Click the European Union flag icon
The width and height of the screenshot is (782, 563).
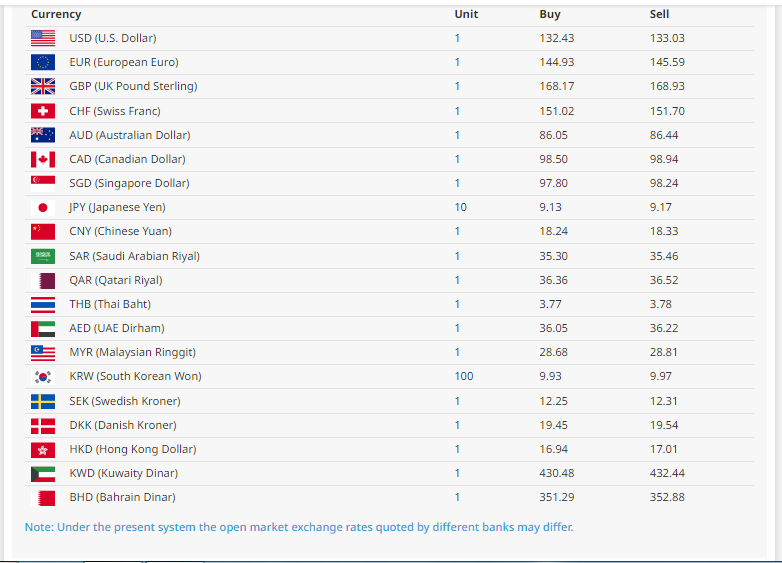43,62
